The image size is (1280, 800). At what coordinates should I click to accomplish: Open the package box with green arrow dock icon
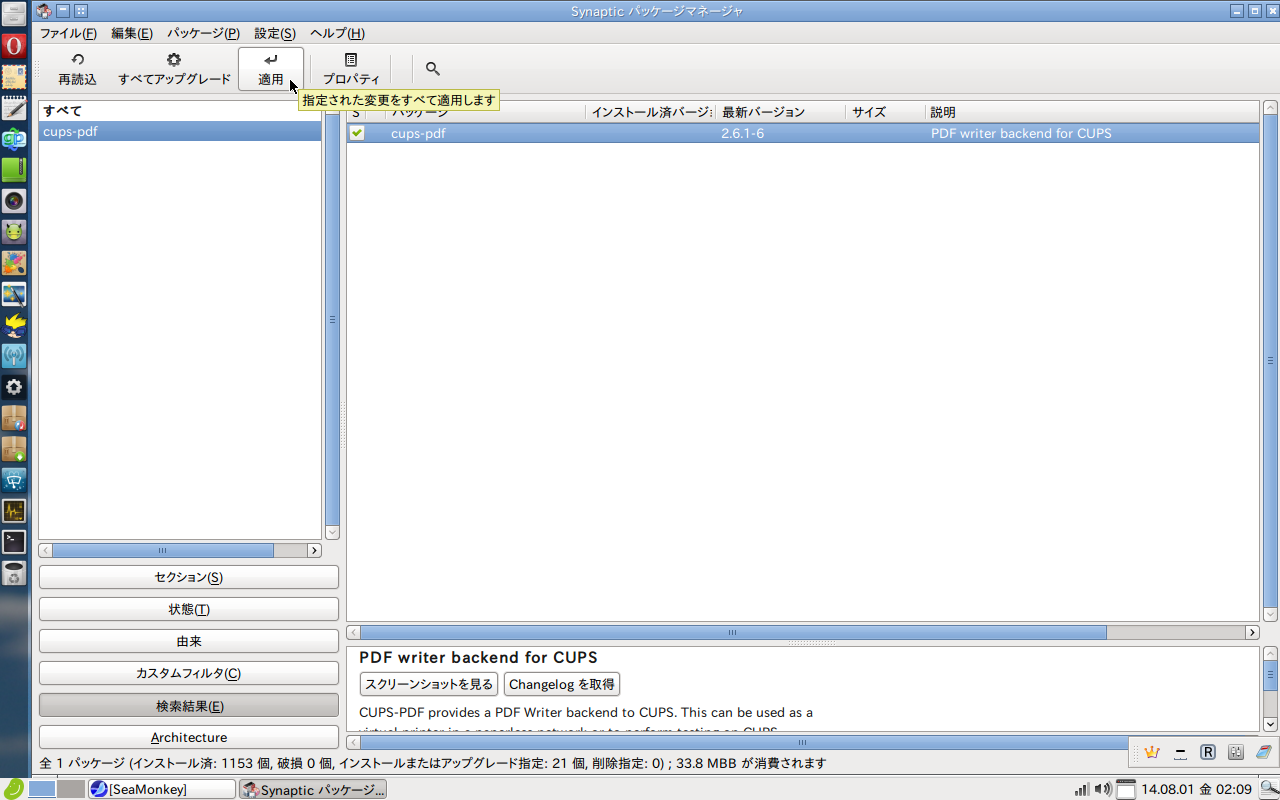13,449
